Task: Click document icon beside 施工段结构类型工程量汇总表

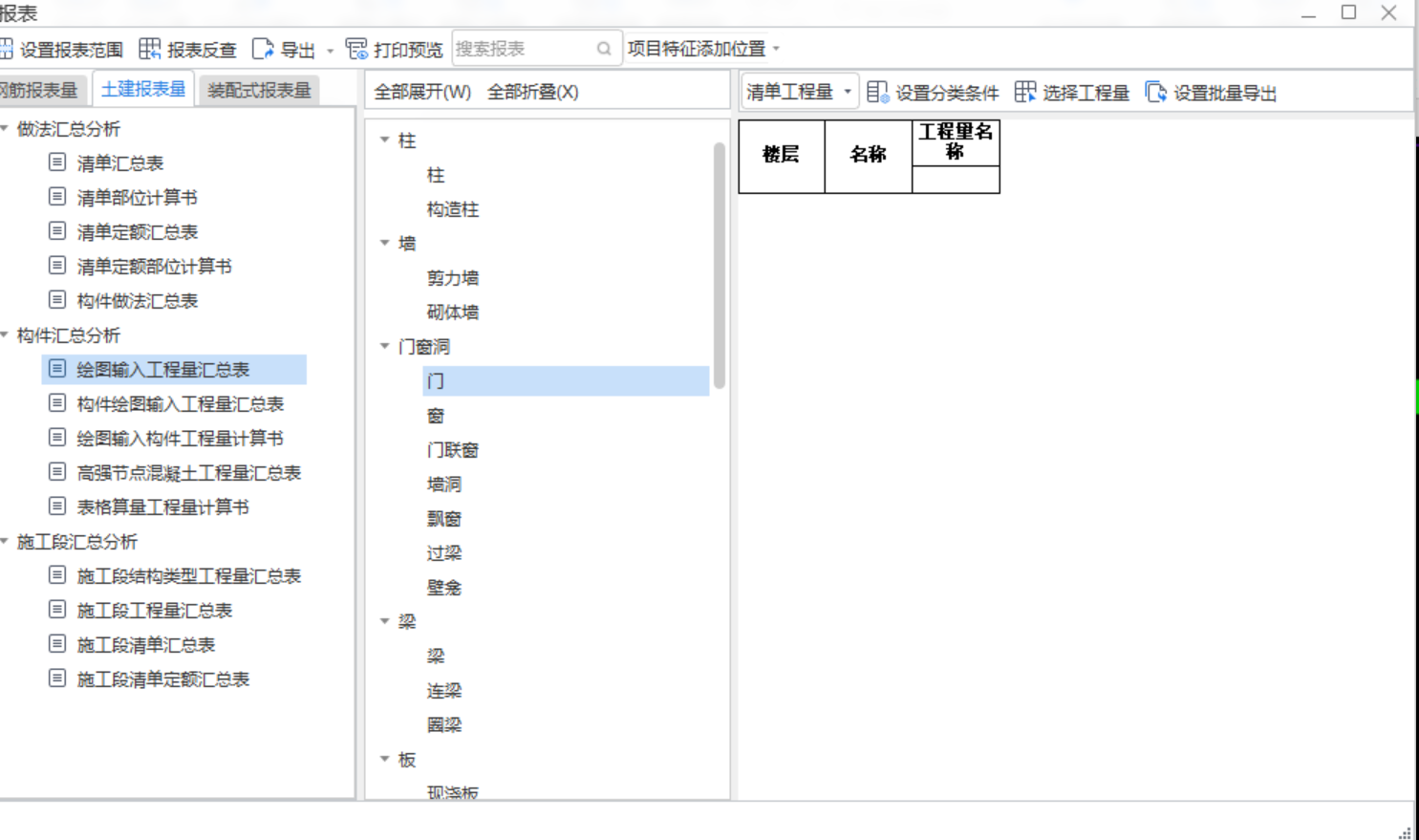Action: coord(57,575)
